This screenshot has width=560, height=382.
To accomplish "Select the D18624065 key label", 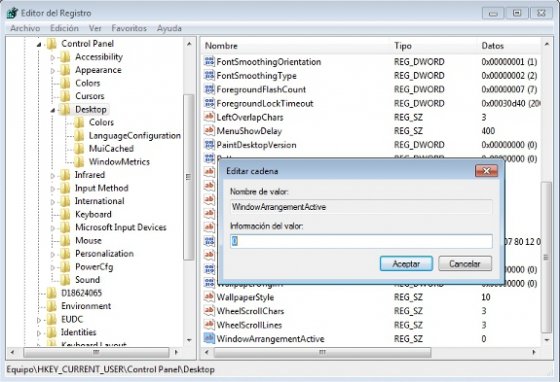I will tap(81, 293).
